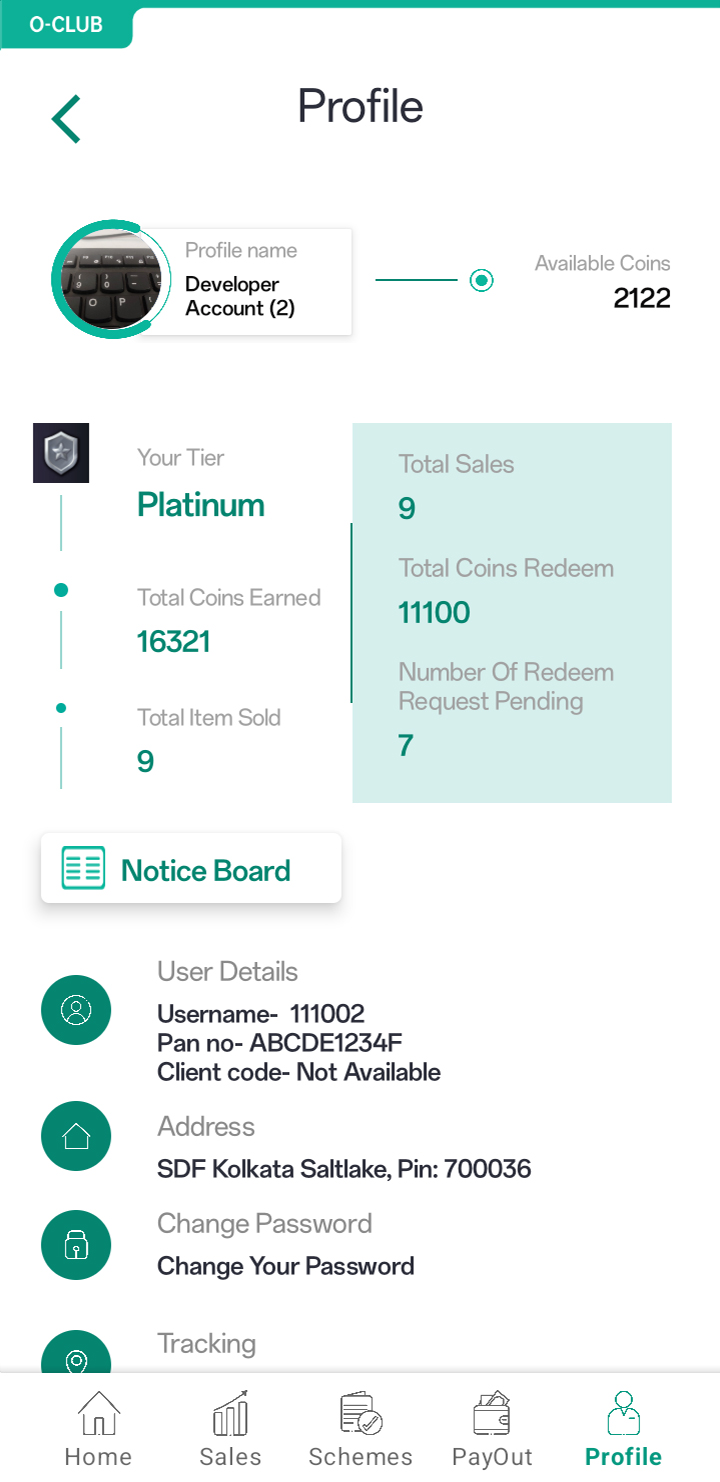Tap the Available Coins radio dot indicator
The width and height of the screenshot is (720, 1482).
point(482,280)
